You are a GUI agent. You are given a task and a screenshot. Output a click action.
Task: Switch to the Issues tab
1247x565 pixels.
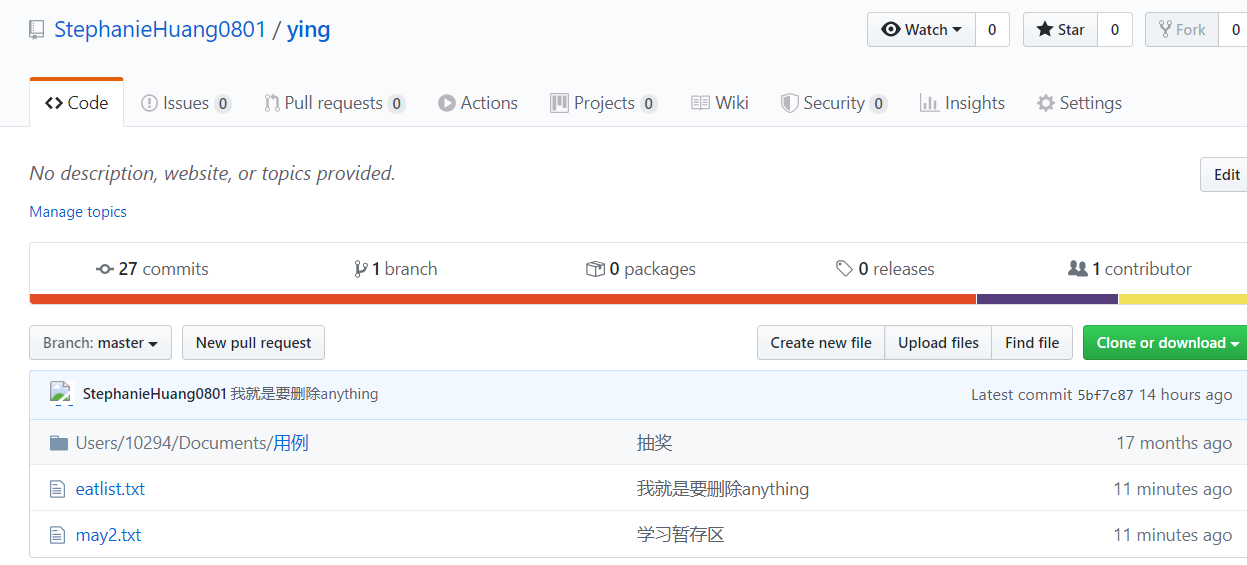click(186, 103)
